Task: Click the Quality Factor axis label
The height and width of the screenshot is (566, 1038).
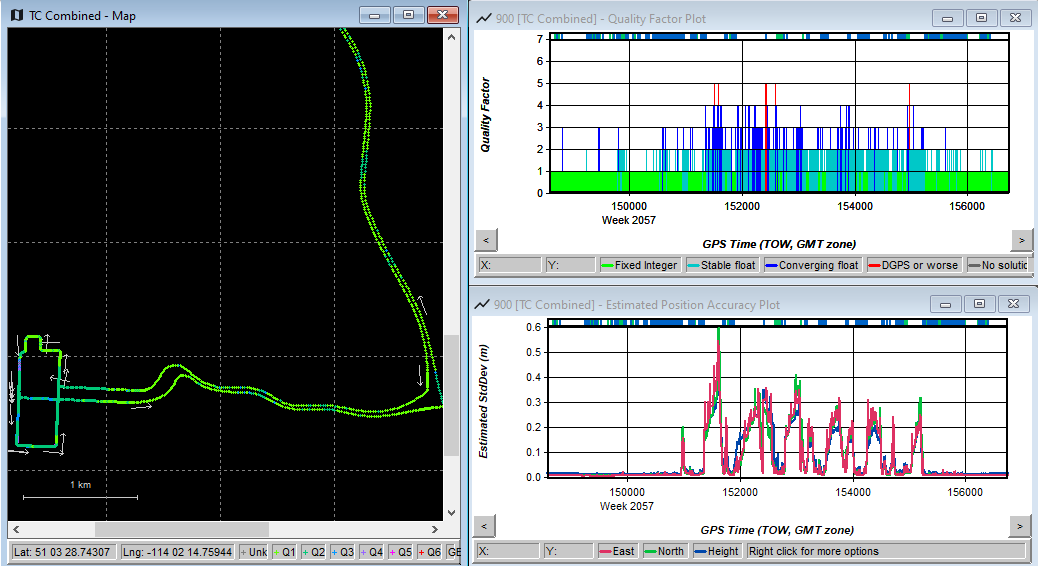Action: pyautogui.click(x=485, y=115)
